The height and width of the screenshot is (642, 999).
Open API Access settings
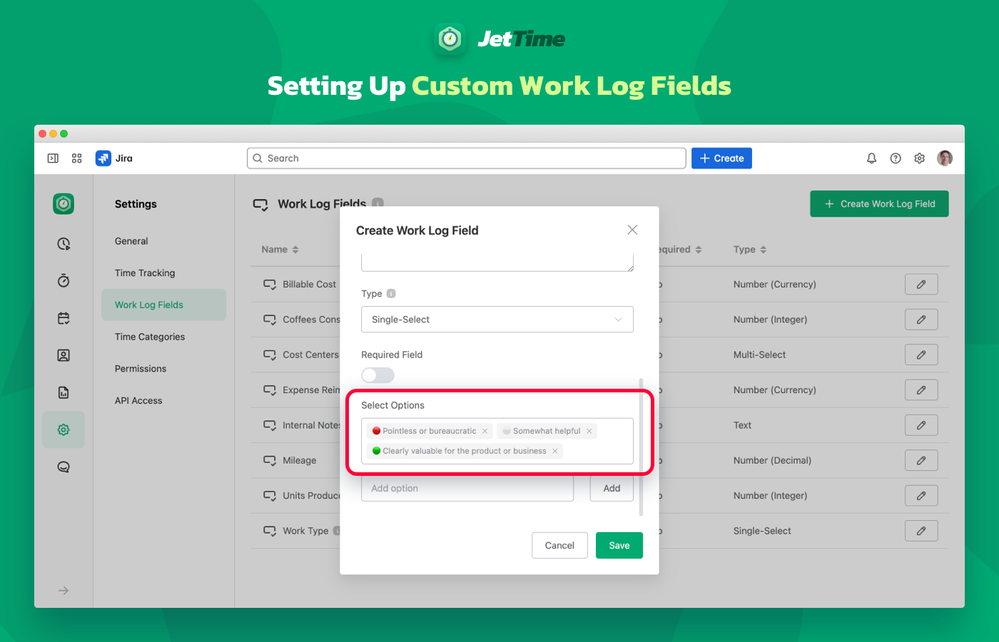(138, 400)
